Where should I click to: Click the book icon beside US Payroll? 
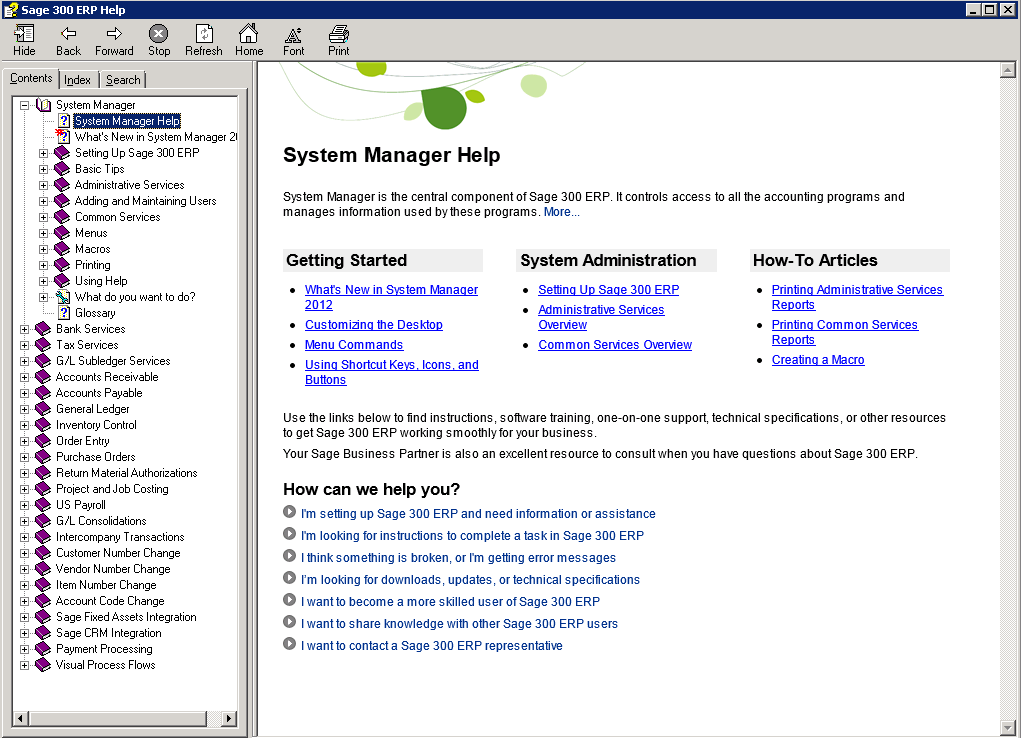click(43, 505)
